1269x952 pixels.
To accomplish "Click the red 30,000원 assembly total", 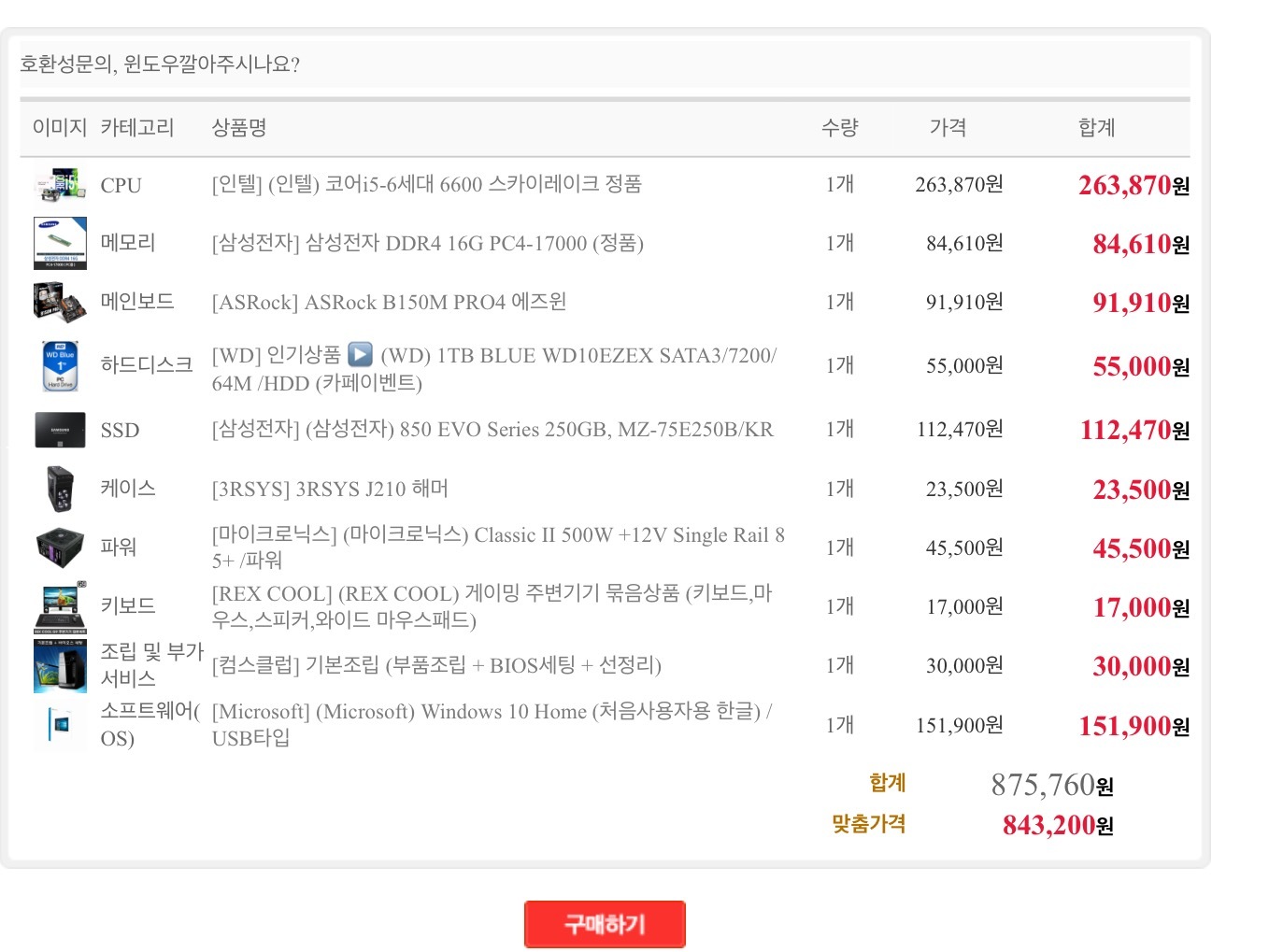I will click(x=1141, y=666).
